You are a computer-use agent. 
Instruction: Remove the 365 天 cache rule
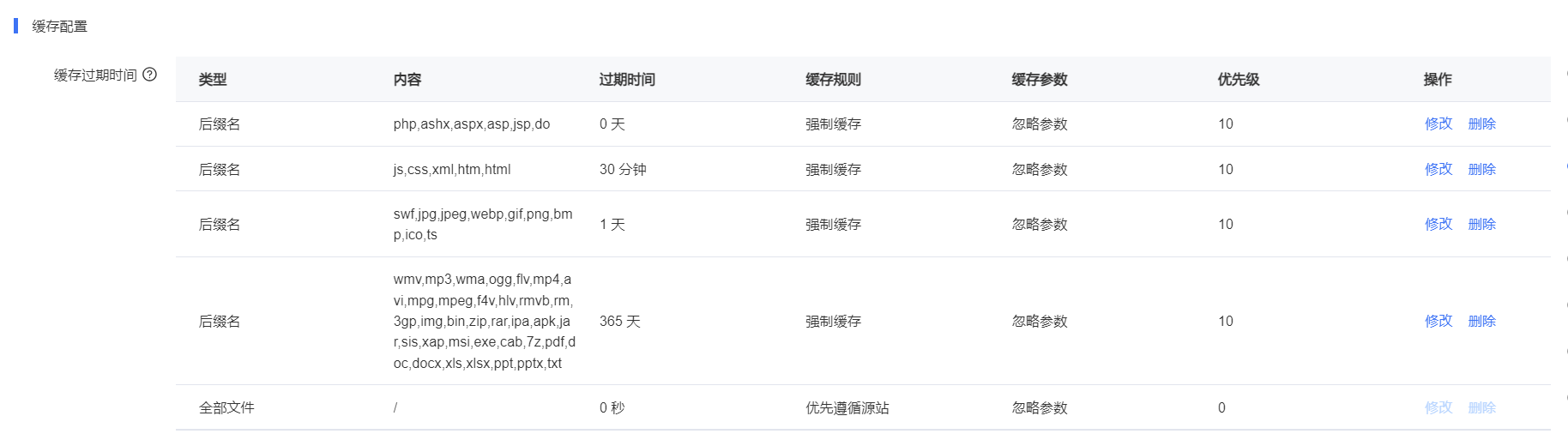tap(1481, 321)
